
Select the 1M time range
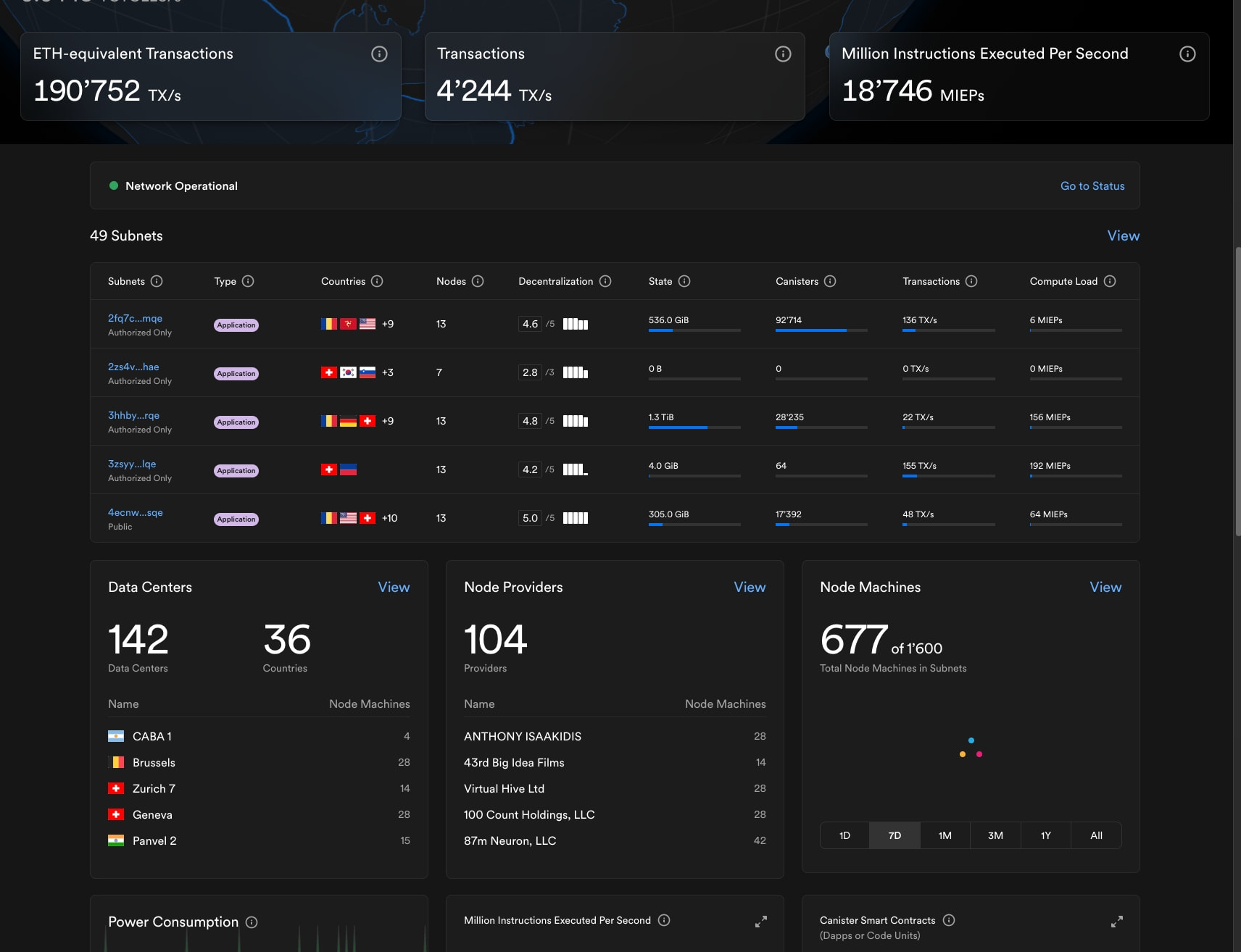coord(945,835)
